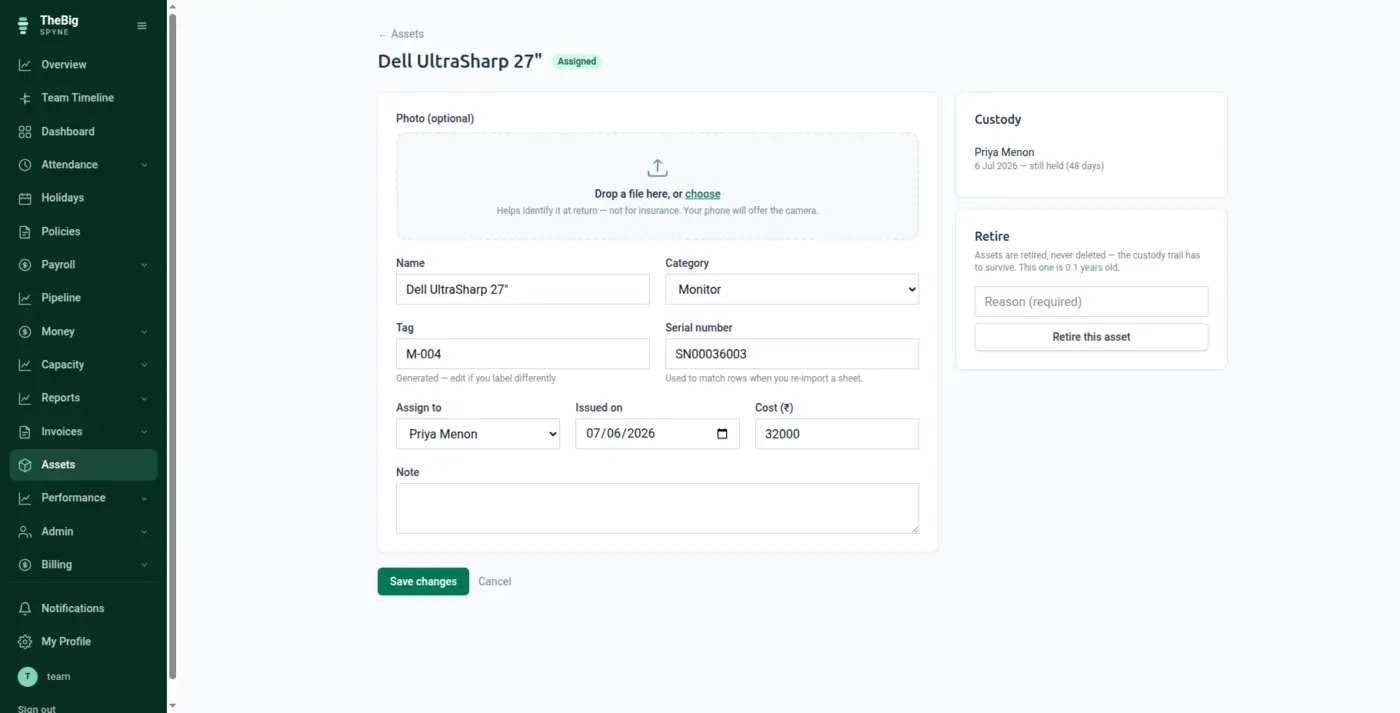Image resolution: width=1400 pixels, height=713 pixels.
Task: Click the upload arrow icon in photo dropzone
Action: click(x=657, y=168)
